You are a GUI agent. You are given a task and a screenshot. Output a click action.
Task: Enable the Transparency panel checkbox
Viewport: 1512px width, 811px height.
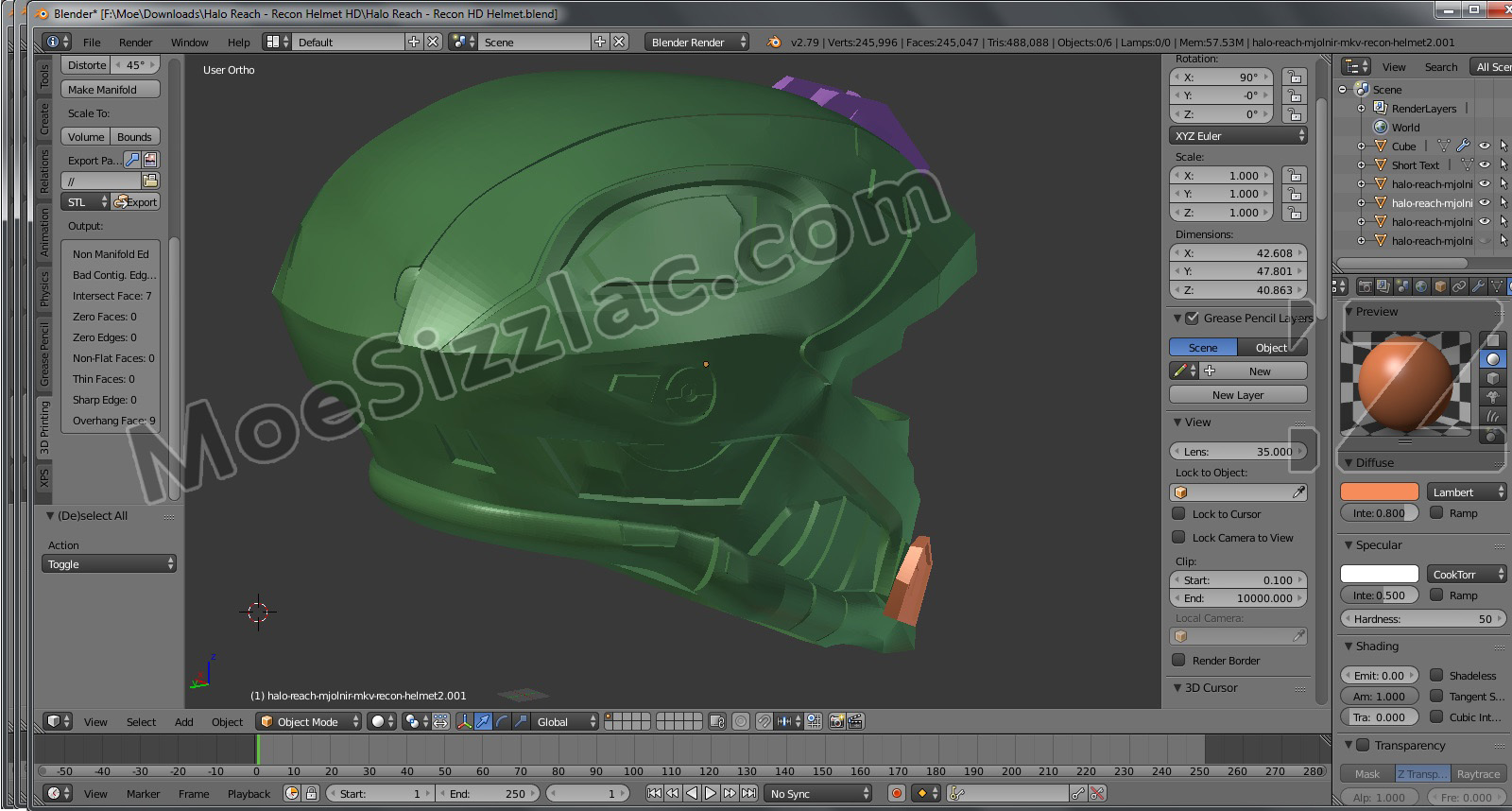point(1363,745)
